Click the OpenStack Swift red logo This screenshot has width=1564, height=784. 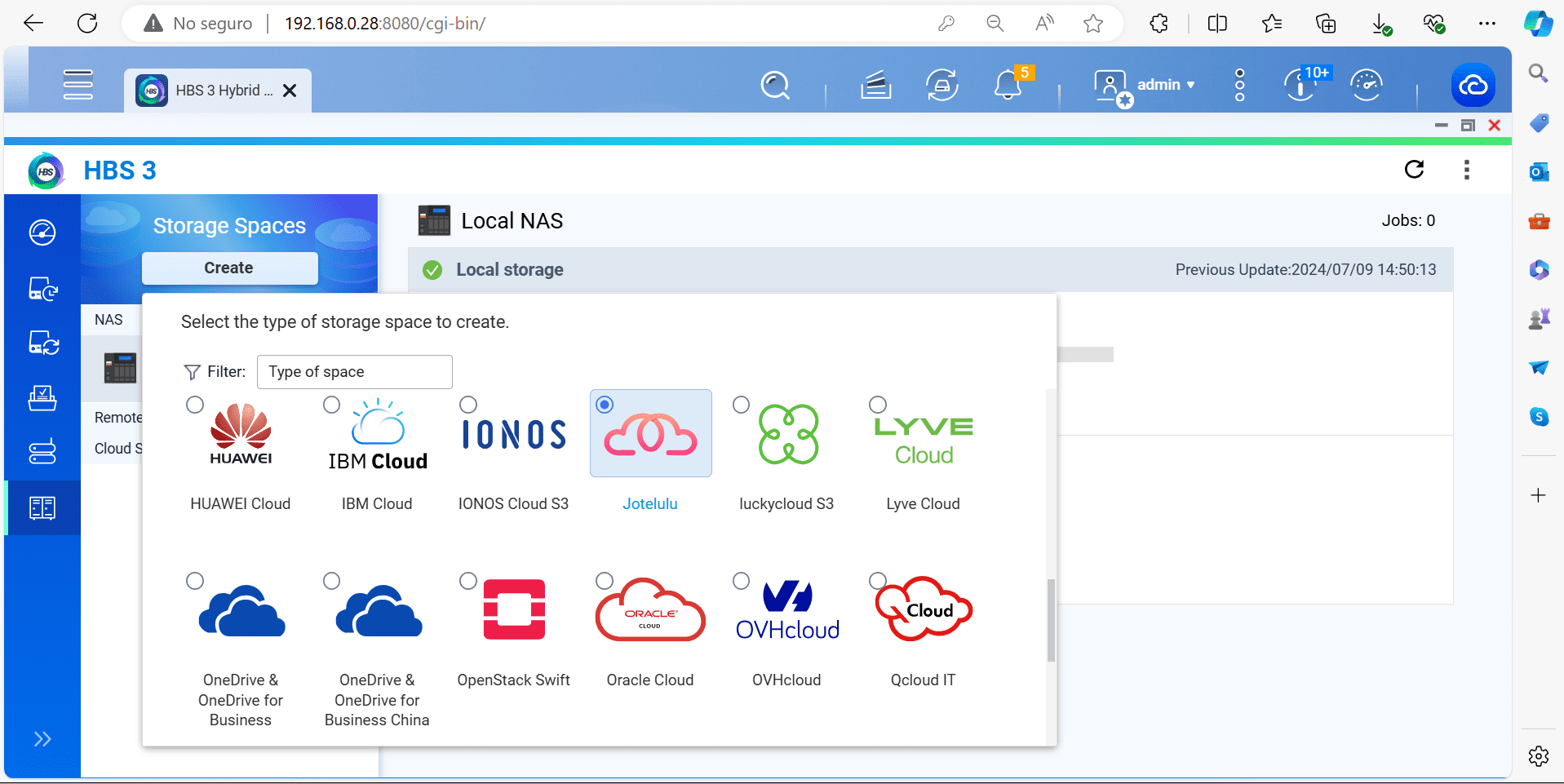click(x=514, y=609)
